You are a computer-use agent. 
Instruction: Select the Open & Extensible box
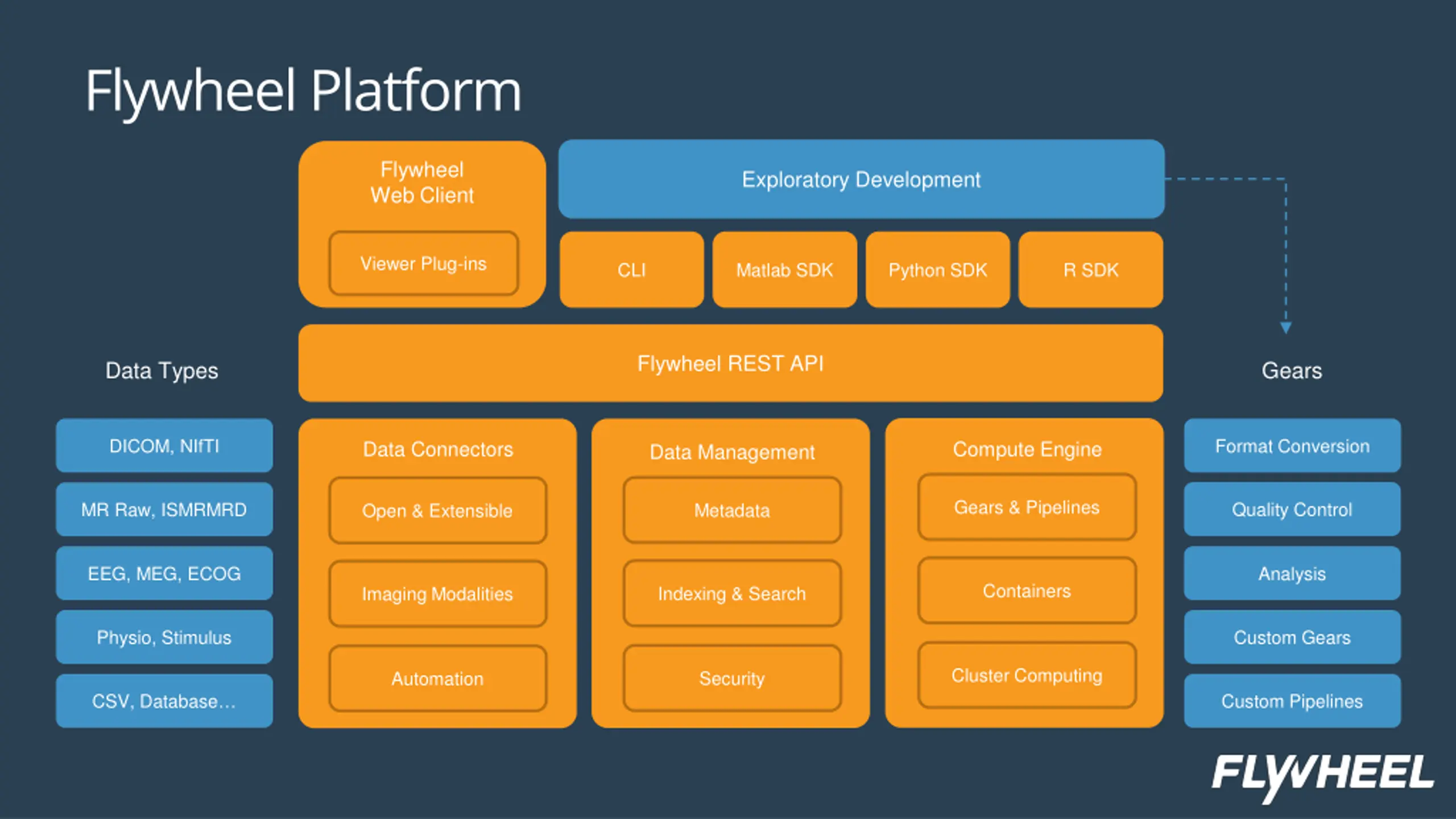[x=437, y=510]
